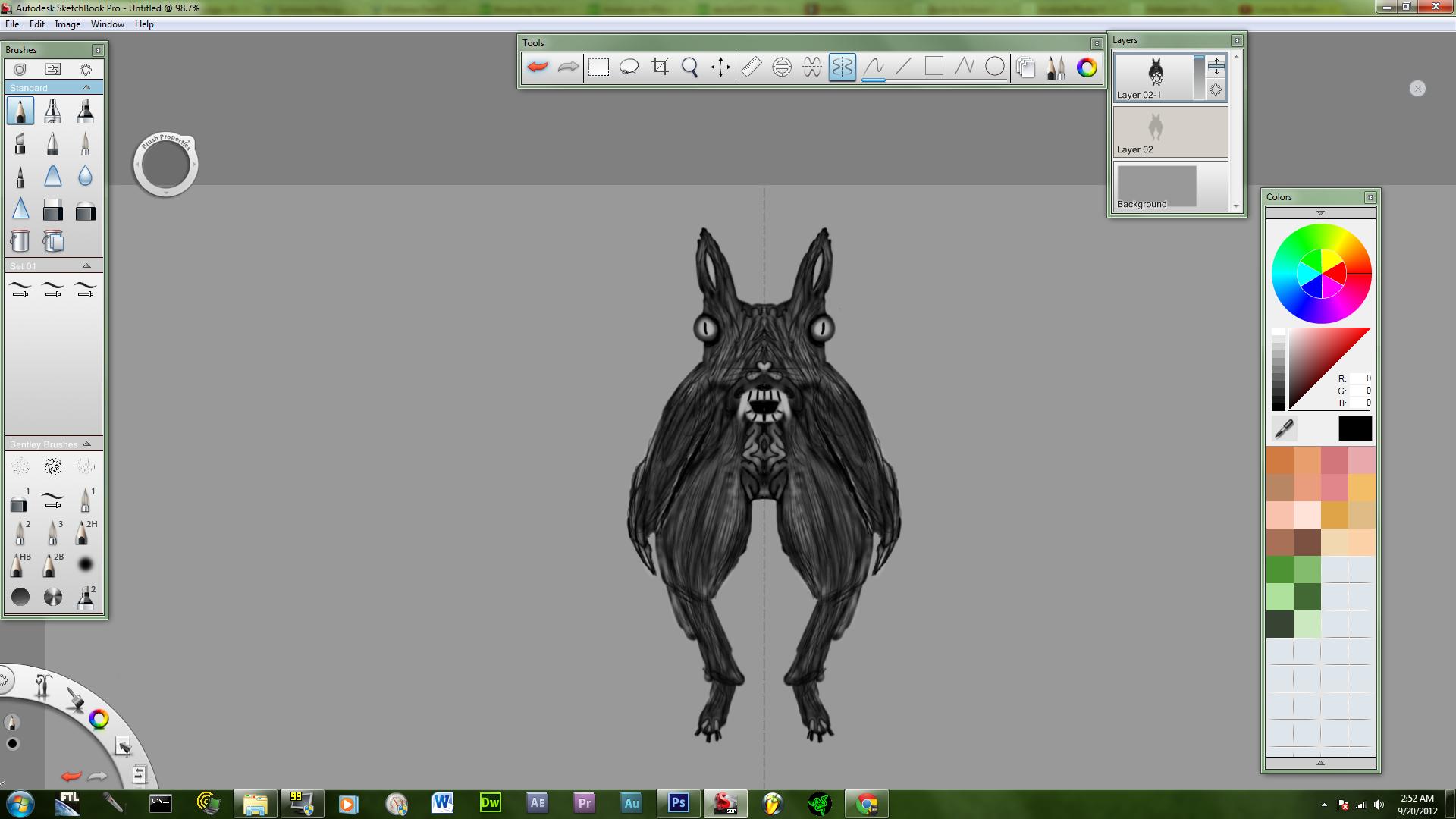Select the straight line stroke style
The image size is (1456, 819).
tap(903, 67)
